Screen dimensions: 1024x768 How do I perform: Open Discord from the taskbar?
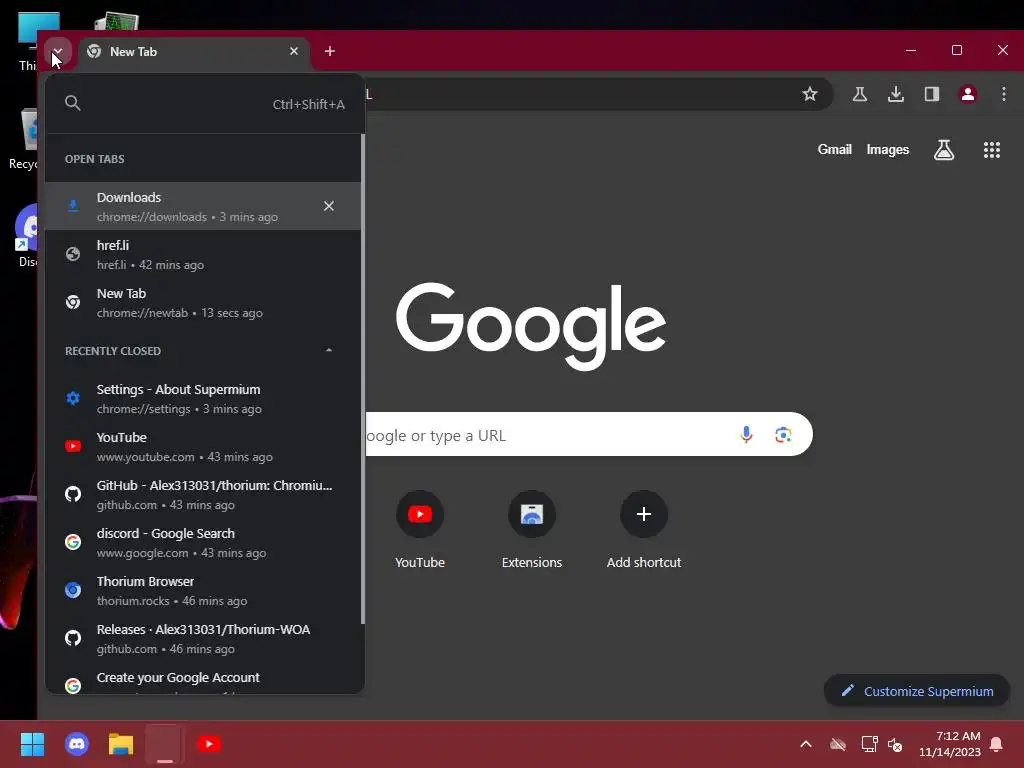[x=77, y=744]
